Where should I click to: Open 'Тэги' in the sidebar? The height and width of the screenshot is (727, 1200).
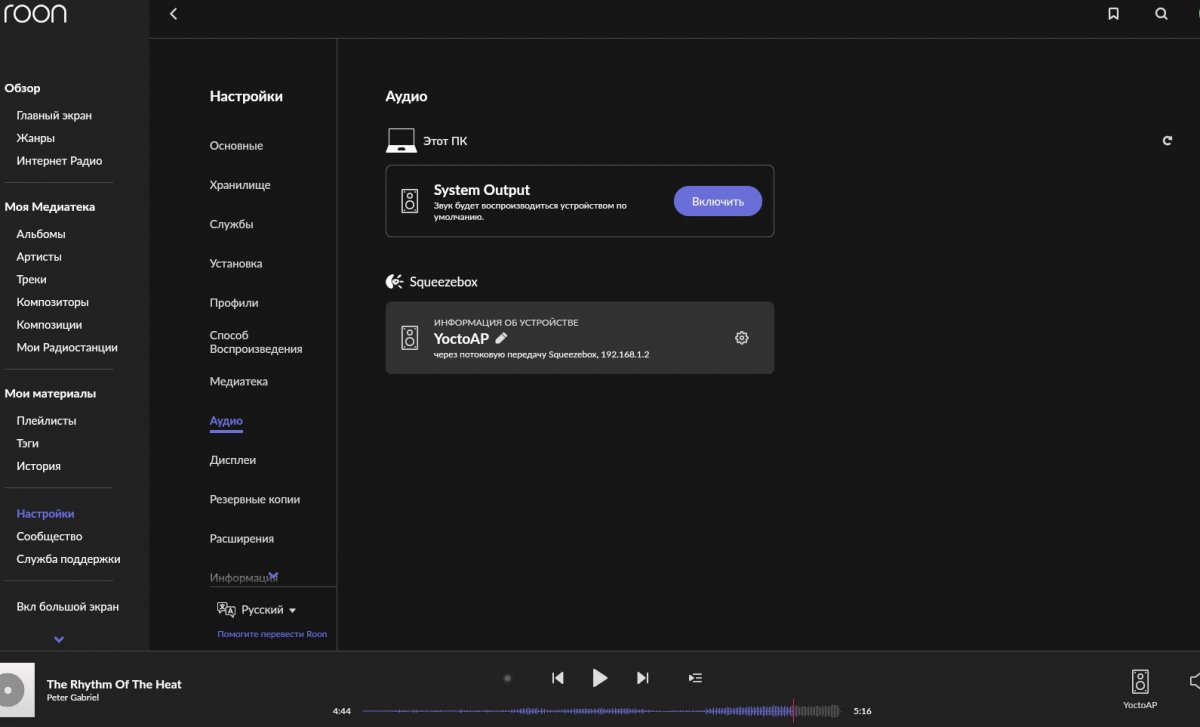point(28,443)
